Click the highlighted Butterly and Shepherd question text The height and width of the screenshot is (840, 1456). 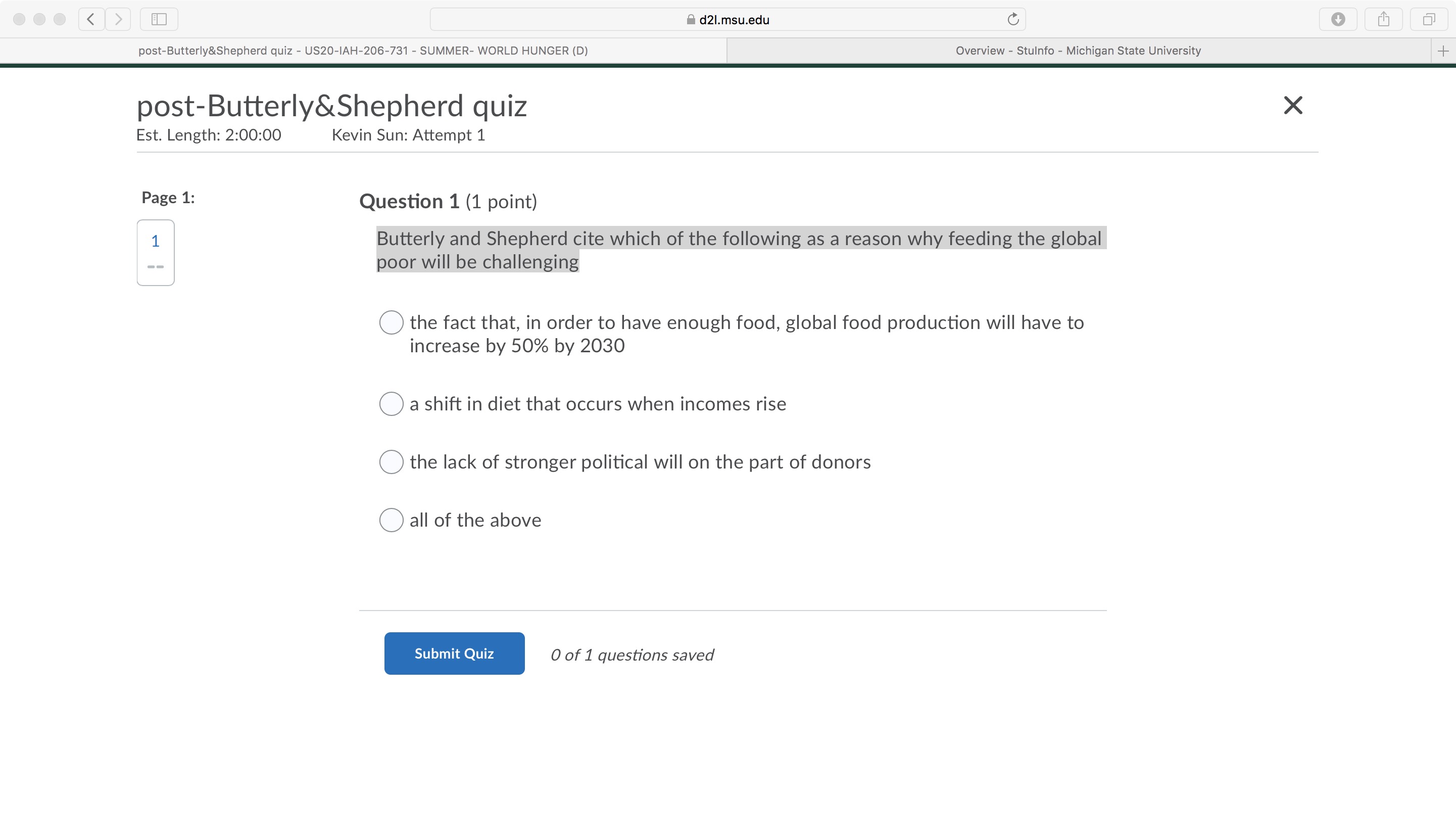[x=741, y=250]
